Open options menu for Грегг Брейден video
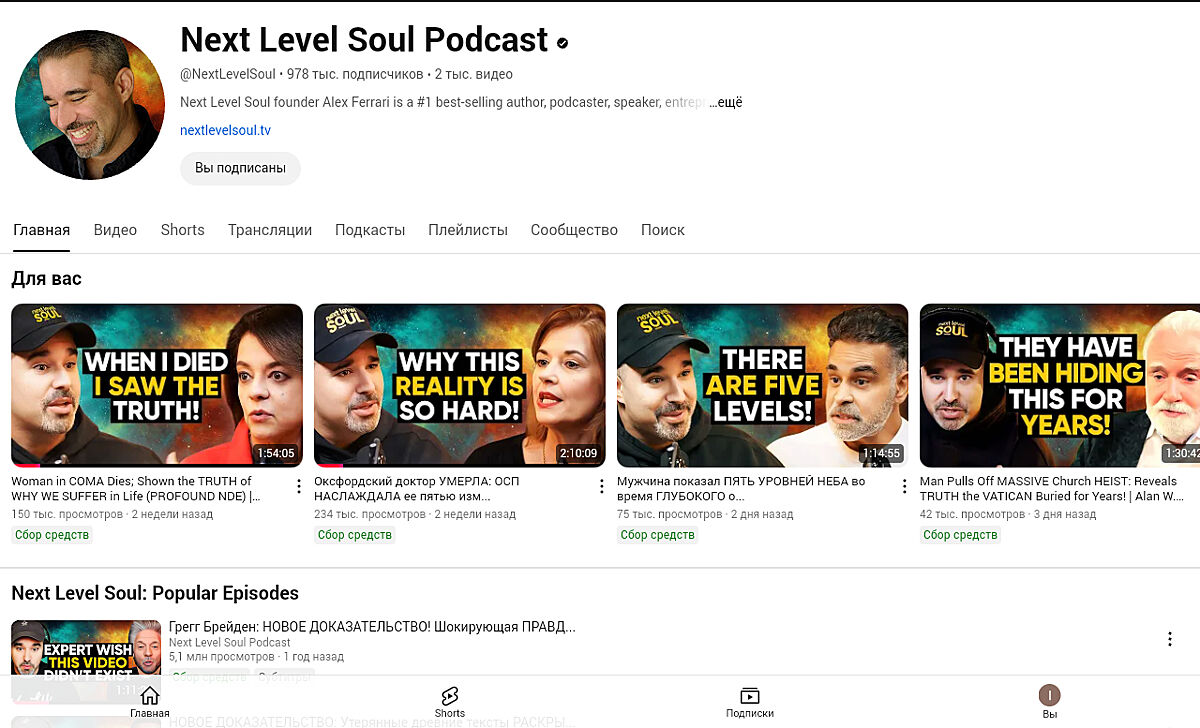The height and width of the screenshot is (728, 1200). (x=1169, y=639)
